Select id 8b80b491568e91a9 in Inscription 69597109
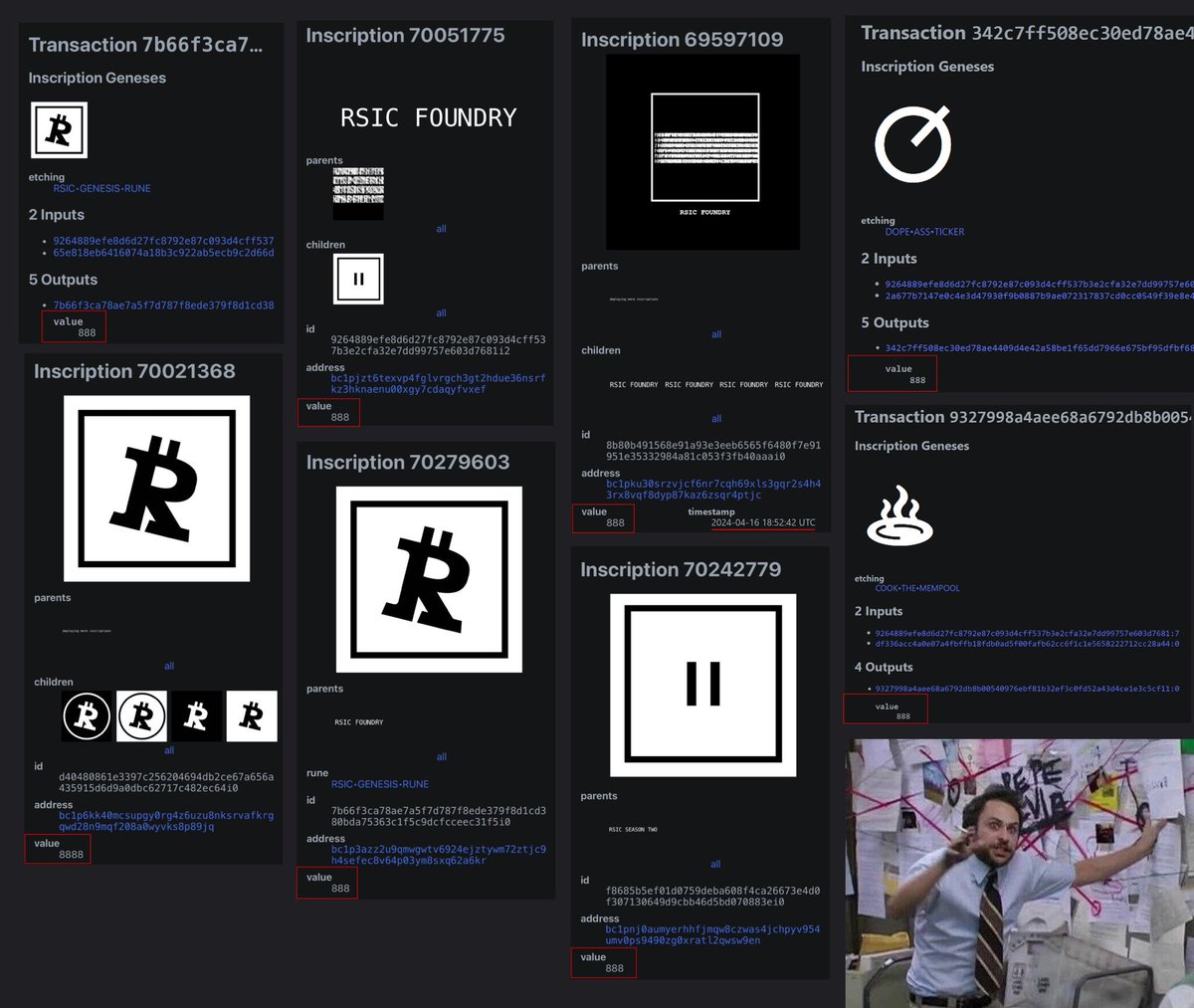The height and width of the screenshot is (1008, 1194). 713,451
